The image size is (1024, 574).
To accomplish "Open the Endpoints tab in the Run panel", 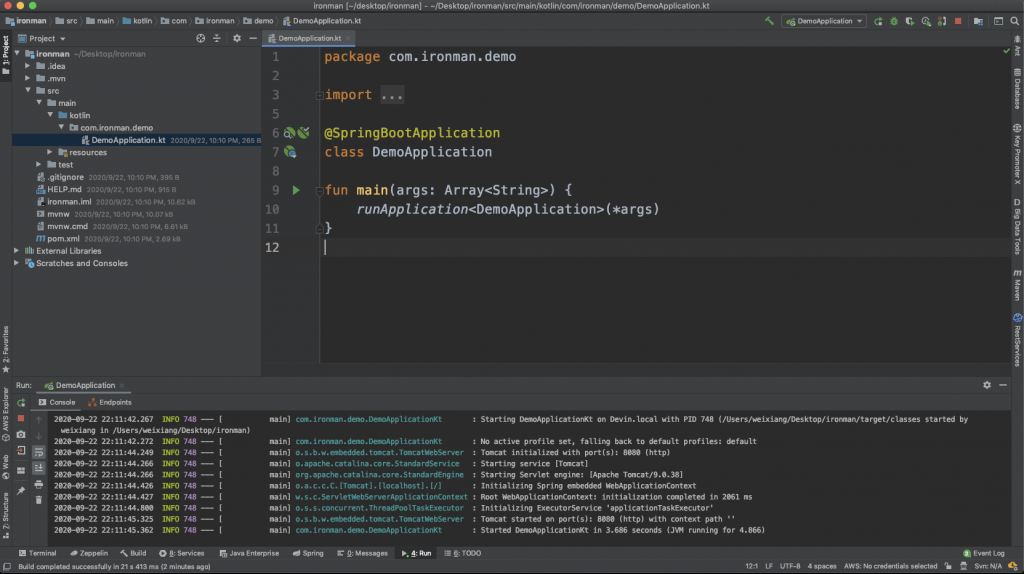I will [110, 402].
